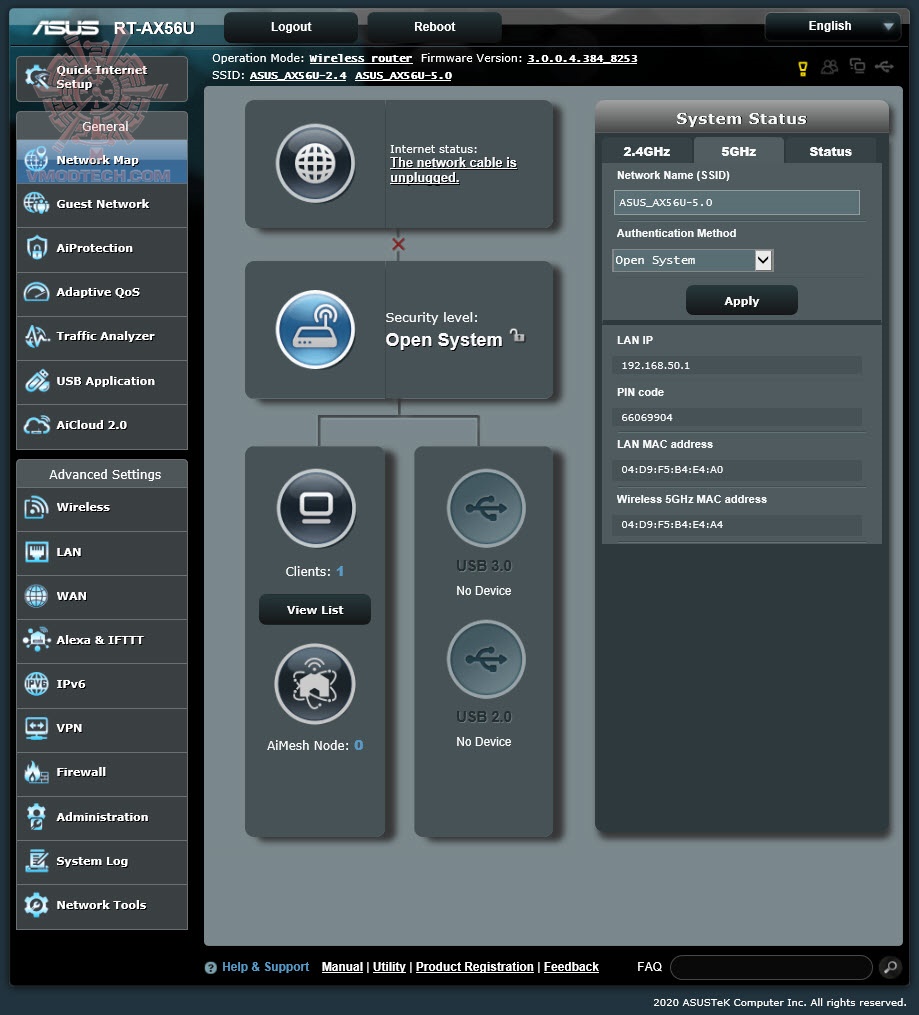919x1015 pixels.
Task: Switch to the Status tab
Action: click(x=829, y=151)
